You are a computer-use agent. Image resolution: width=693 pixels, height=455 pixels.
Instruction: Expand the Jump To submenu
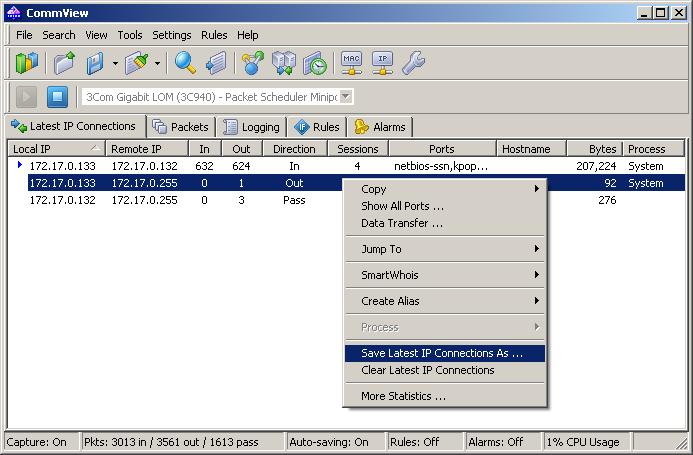coord(445,249)
